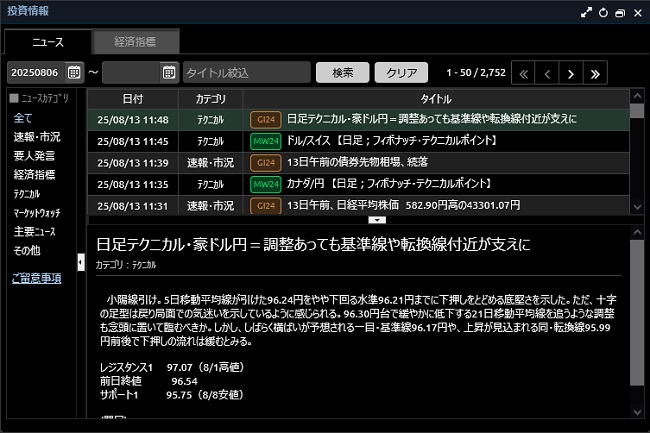The image size is (650, 433).
Task: Expand the 投資情報 window to full size
Action: [x=586, y=12]
